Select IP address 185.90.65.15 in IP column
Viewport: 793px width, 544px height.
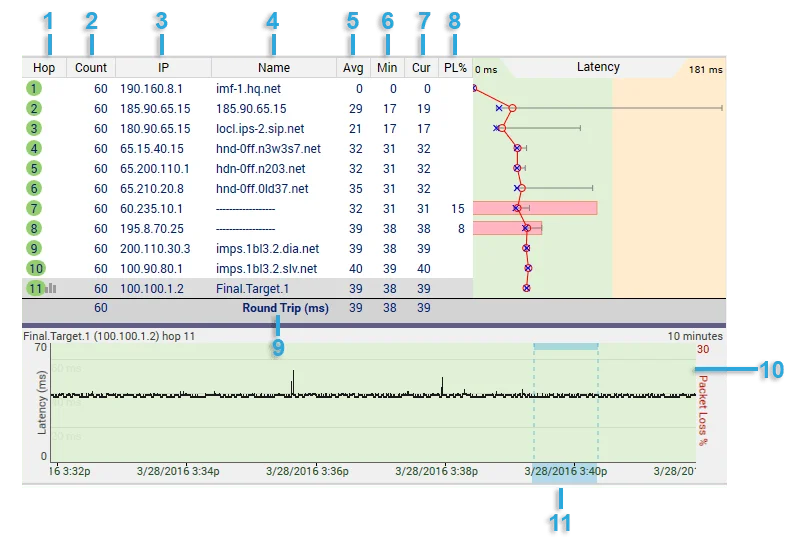[155, 109]
